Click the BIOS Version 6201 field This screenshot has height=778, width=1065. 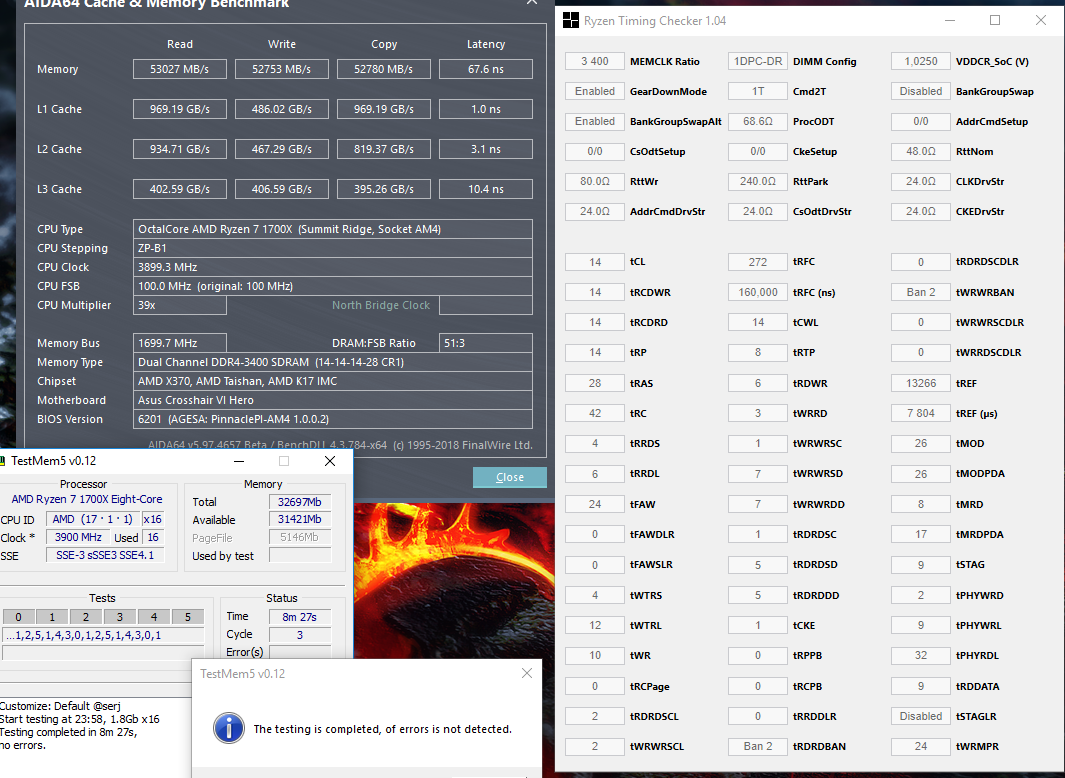click(x=333, y=419)
